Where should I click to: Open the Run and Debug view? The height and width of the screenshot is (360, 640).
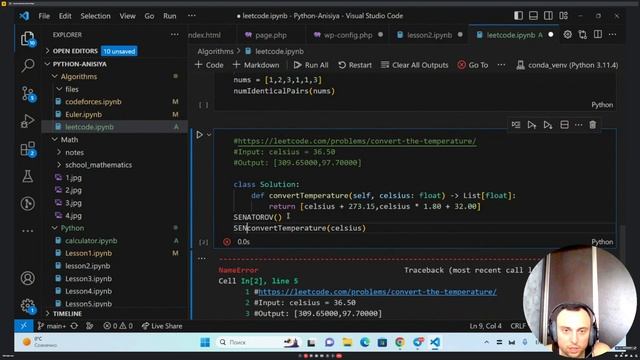[x=27, y=121]
